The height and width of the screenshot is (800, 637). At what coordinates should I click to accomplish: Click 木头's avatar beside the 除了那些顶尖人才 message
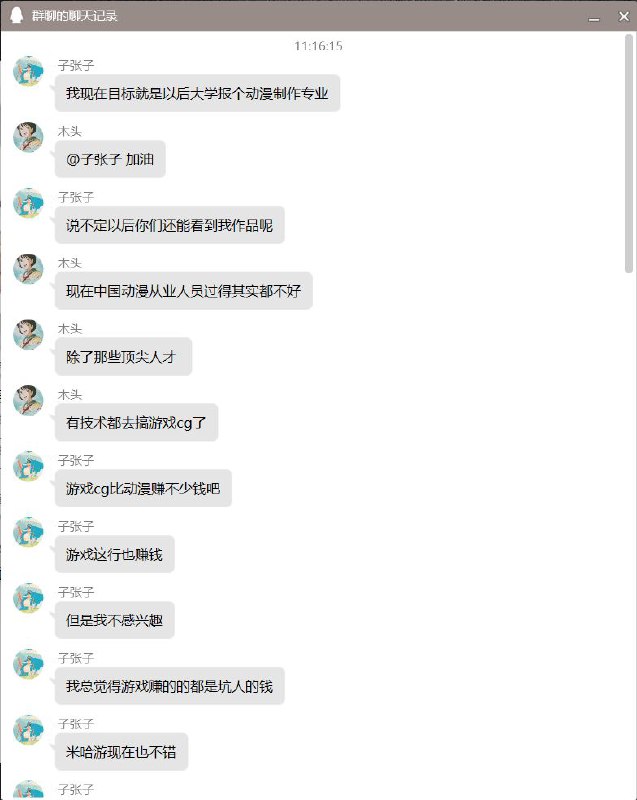click(x=28, y=335)
